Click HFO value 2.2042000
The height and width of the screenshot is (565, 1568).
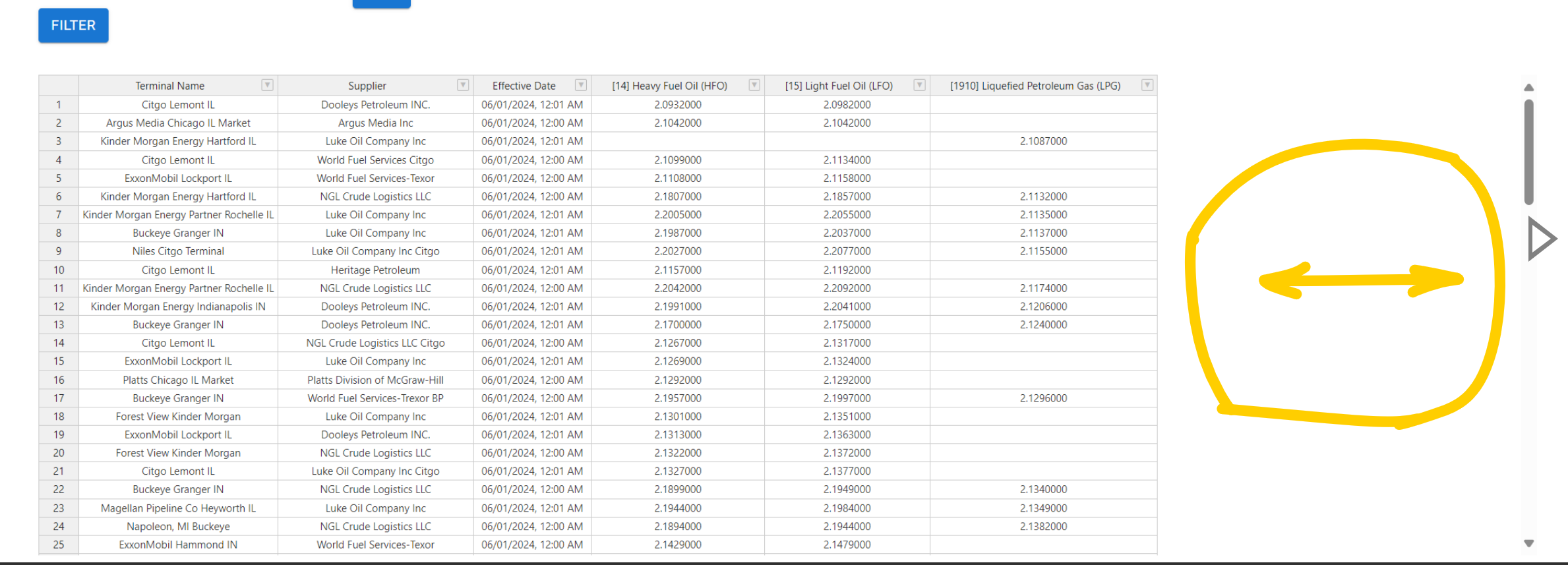tap(678, 288)
